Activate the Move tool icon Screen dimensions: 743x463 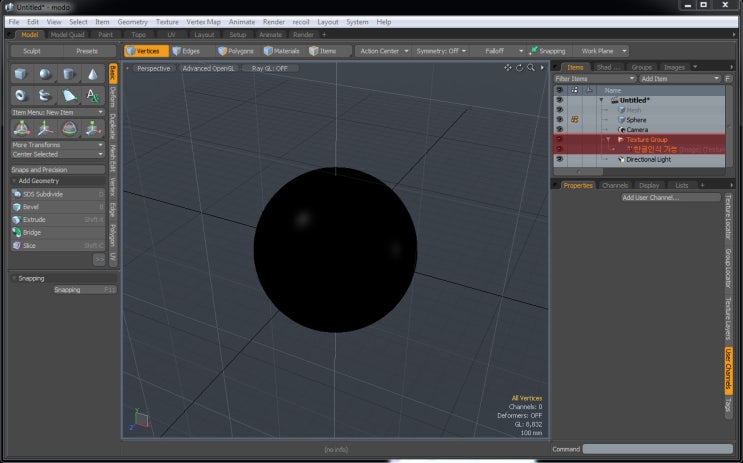[45, 128]
